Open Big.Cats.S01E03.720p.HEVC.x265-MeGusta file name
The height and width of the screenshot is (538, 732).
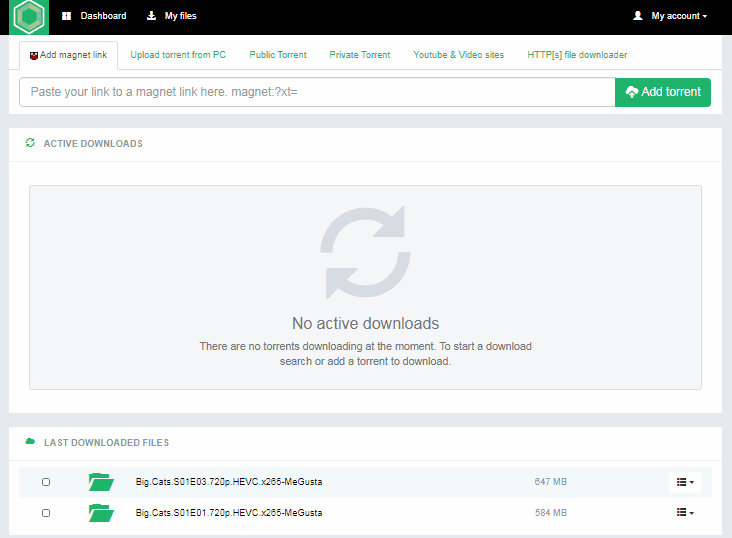[229, 482]
